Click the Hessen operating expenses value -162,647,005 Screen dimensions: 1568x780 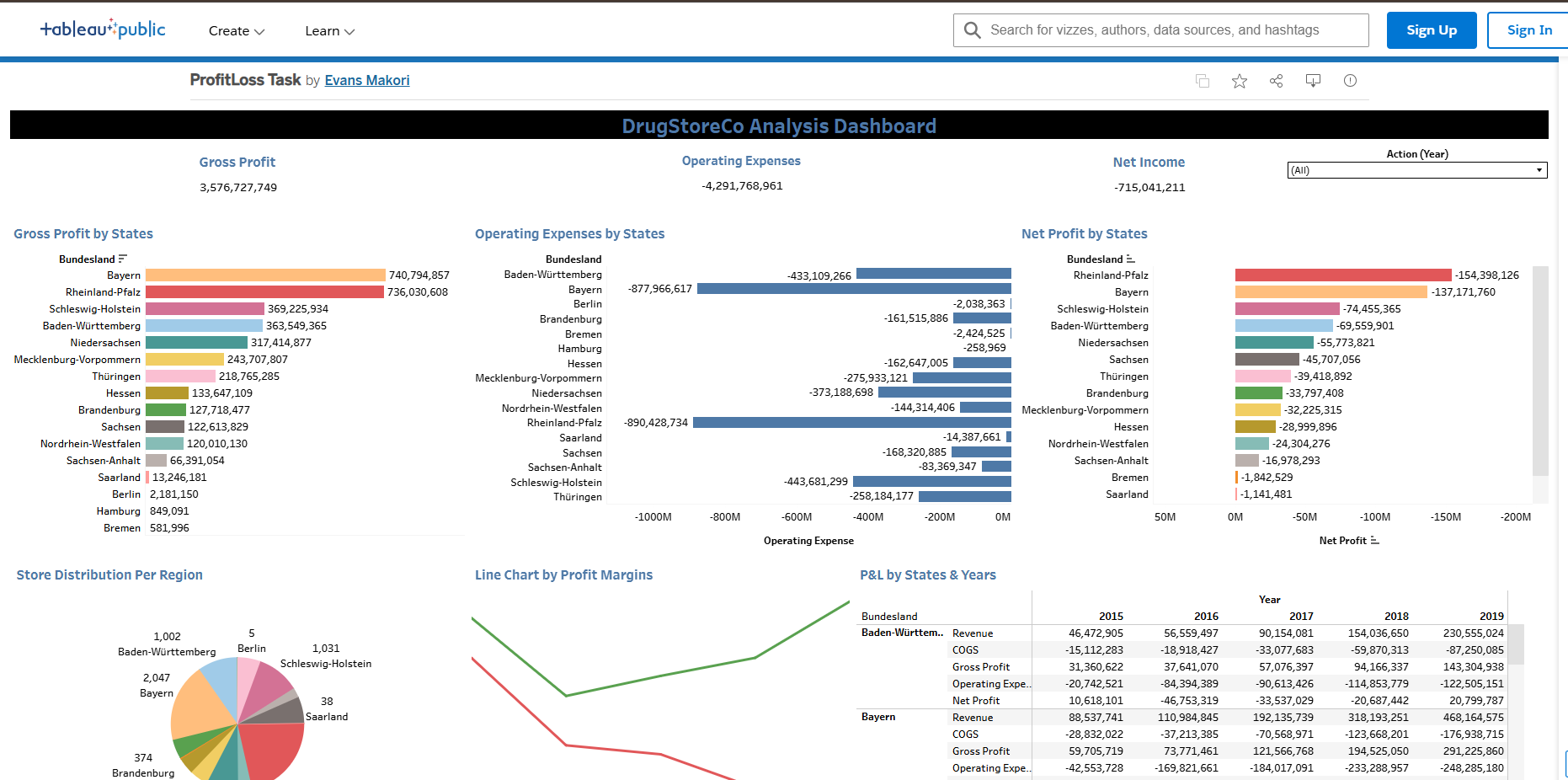pyautogui.click(x=916, y=363)
